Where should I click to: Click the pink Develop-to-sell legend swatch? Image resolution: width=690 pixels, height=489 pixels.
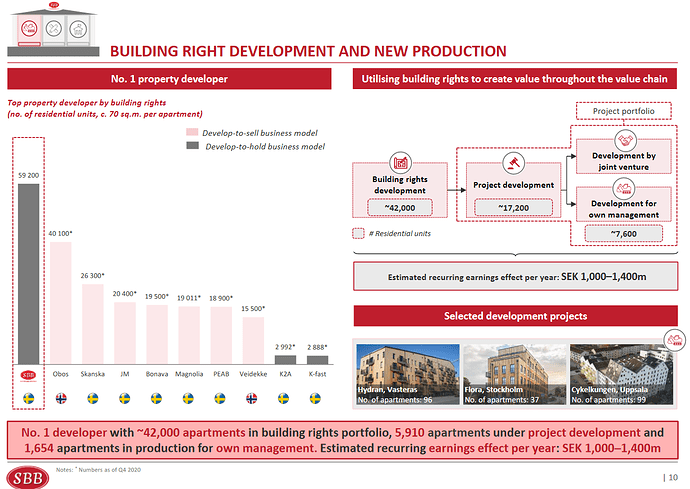[x=193, y=133]
